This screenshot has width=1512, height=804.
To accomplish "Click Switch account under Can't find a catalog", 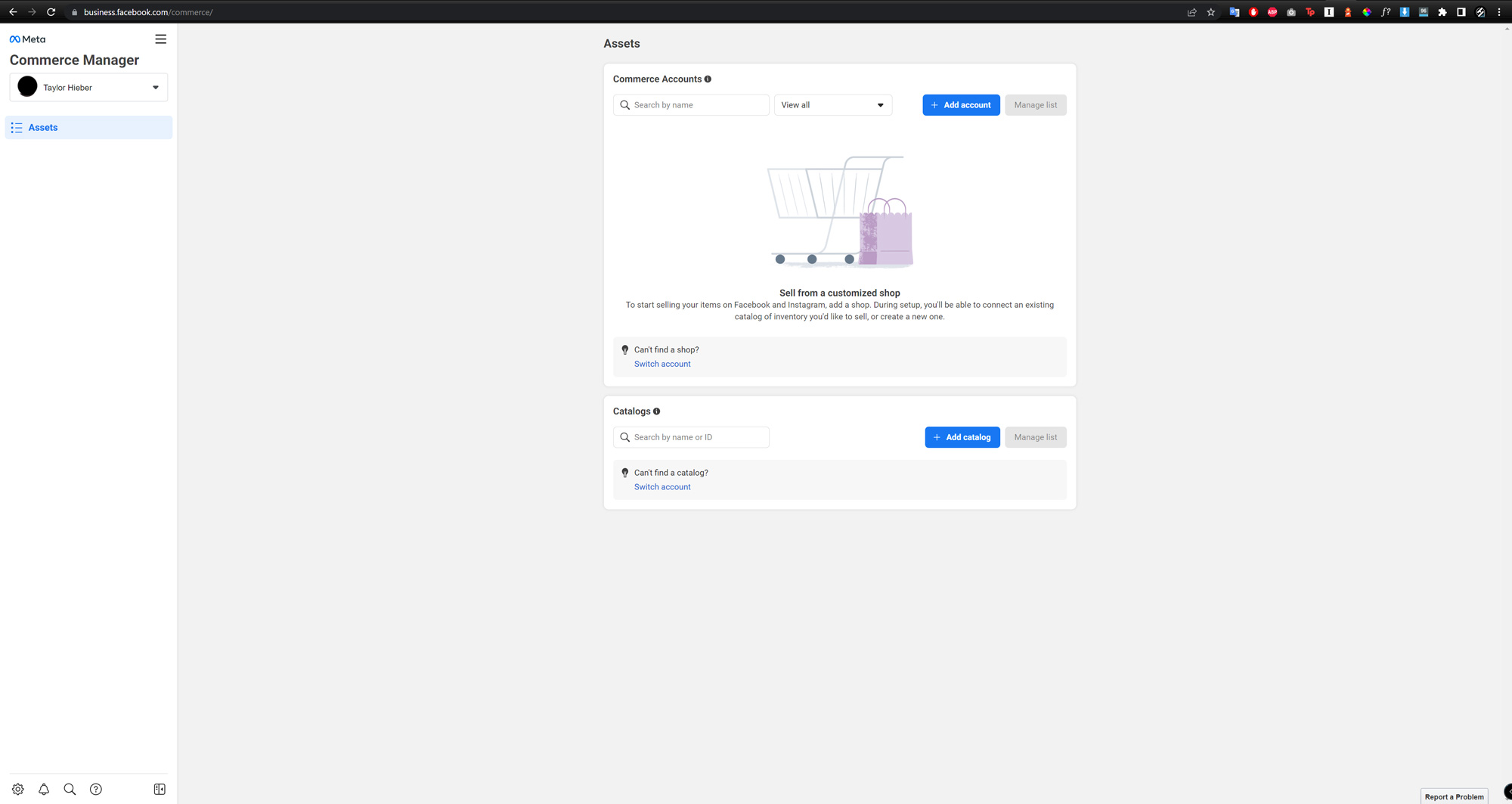I will [x=662, y=487].
